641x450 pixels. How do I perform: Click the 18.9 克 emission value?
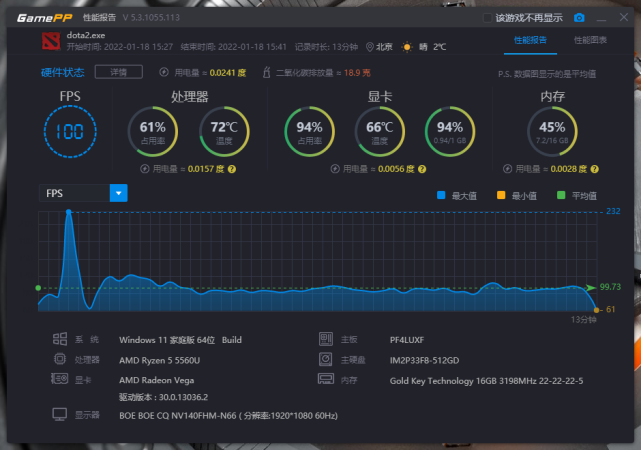(x=357, y=73)
